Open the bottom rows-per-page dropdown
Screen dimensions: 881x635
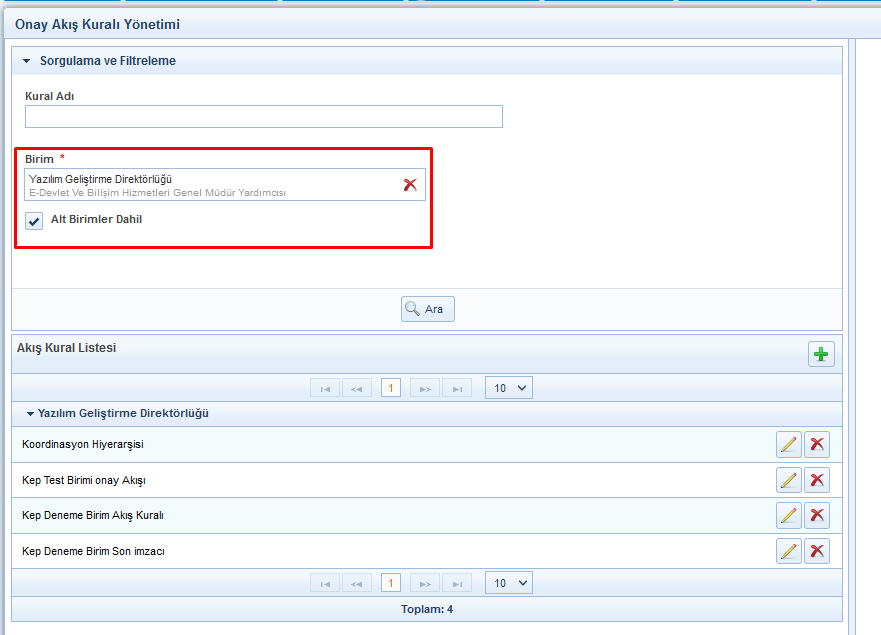(509, 583)
